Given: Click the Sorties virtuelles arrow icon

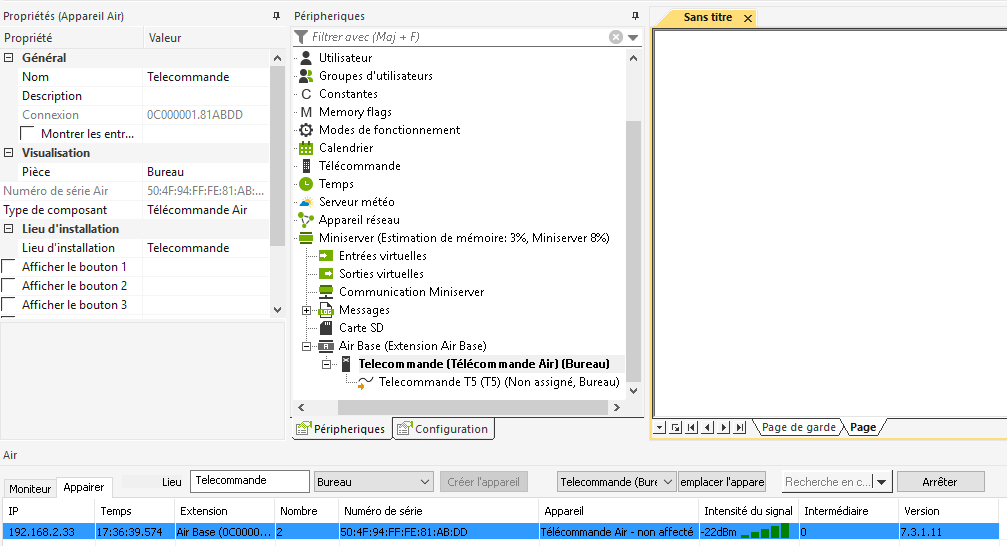Looking at the screenshot, I should click(326, 274).
